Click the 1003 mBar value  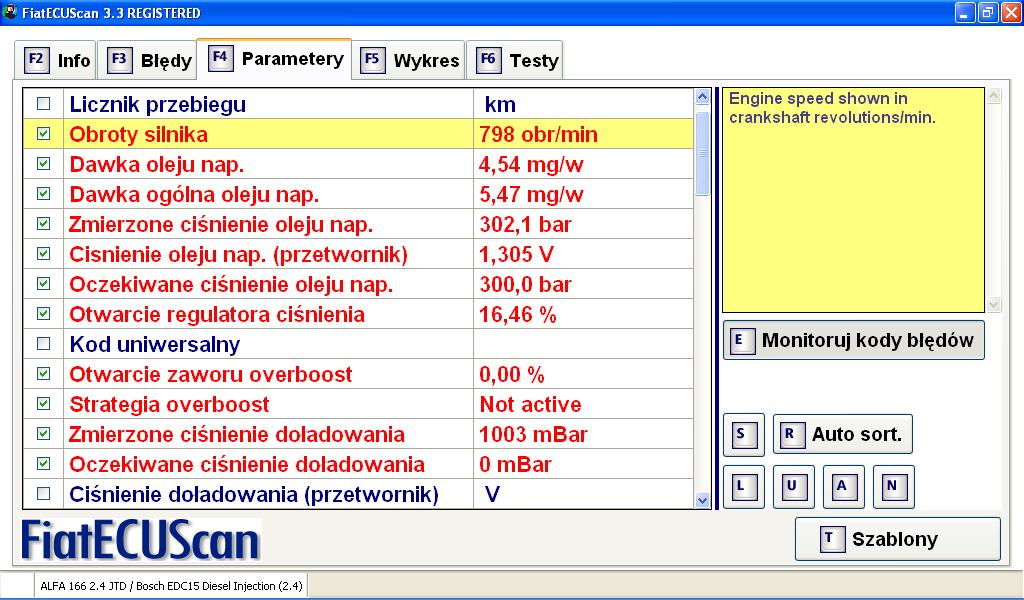tap(533, 435)
